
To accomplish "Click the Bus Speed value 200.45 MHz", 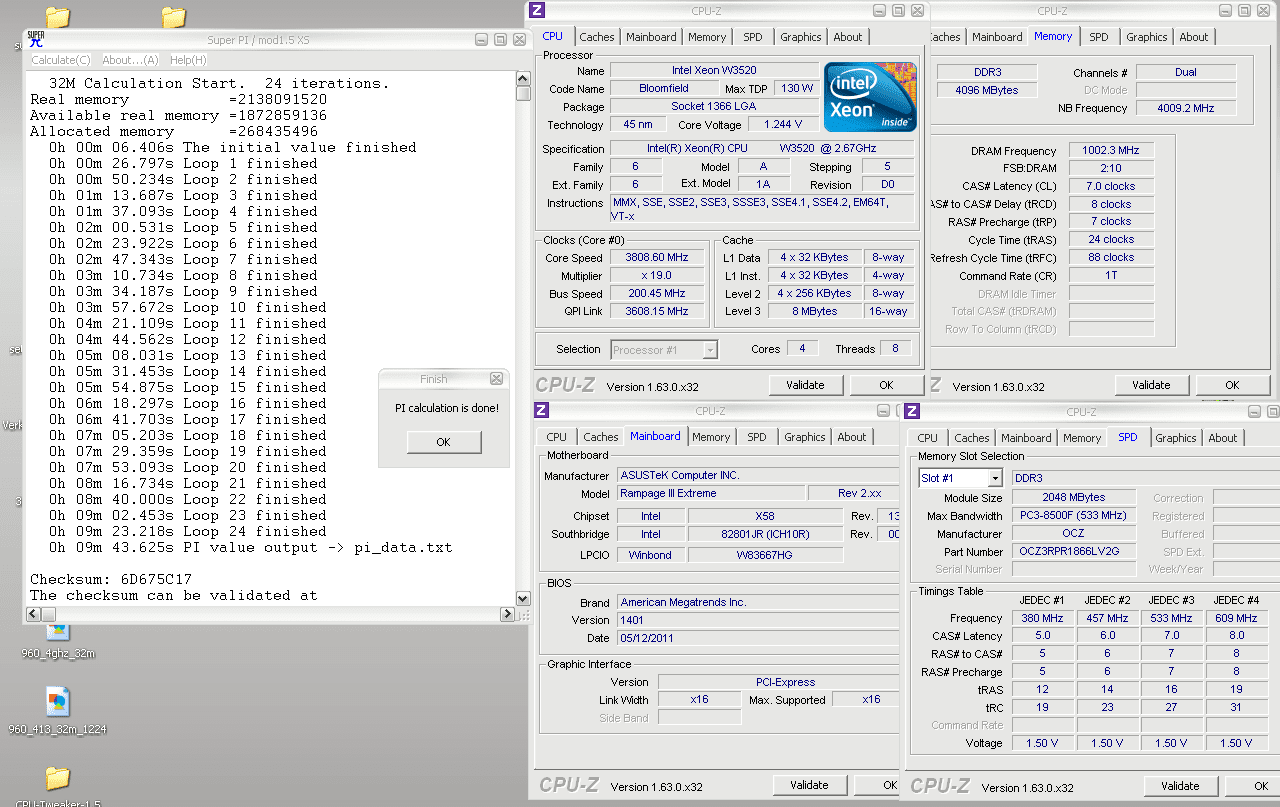I will coord(657,293).
